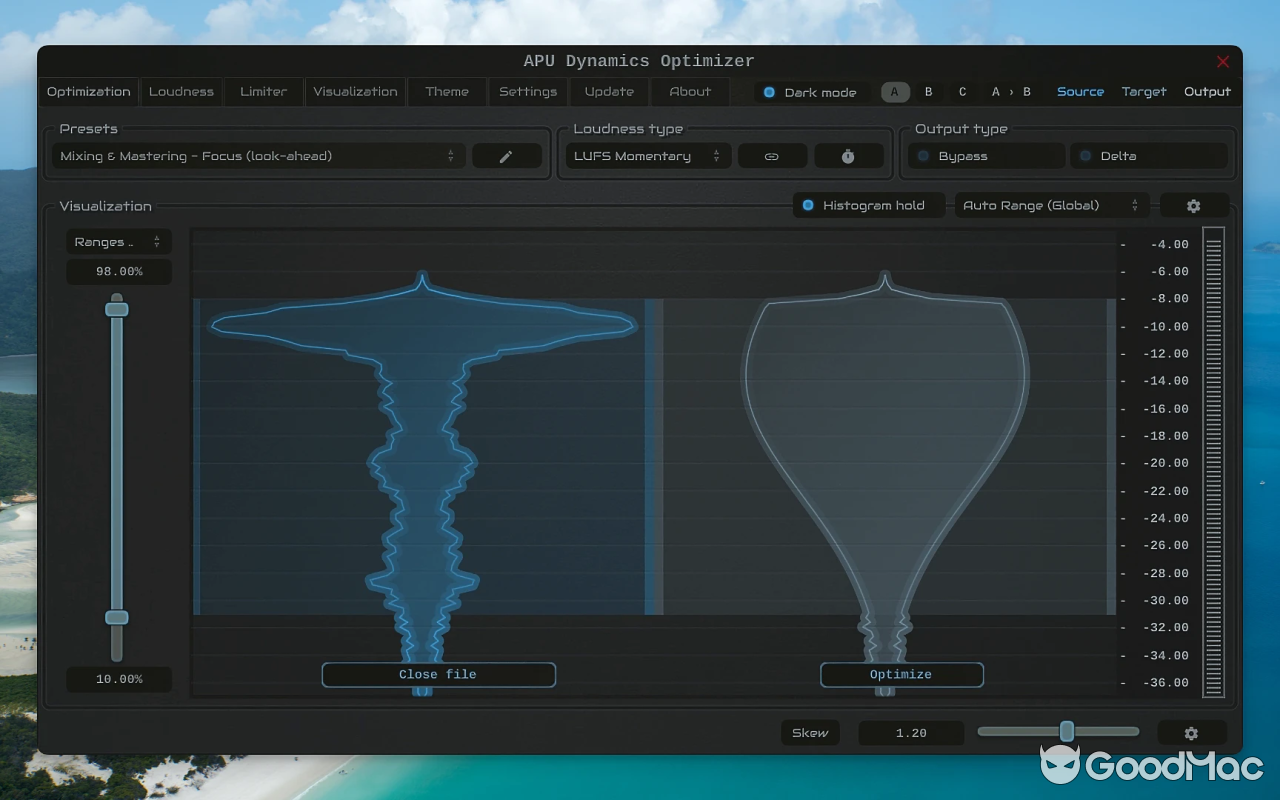Click the link icon in Loudness type
The width and height of the screenshot is (1280, 800).
[x=772, y=156]
